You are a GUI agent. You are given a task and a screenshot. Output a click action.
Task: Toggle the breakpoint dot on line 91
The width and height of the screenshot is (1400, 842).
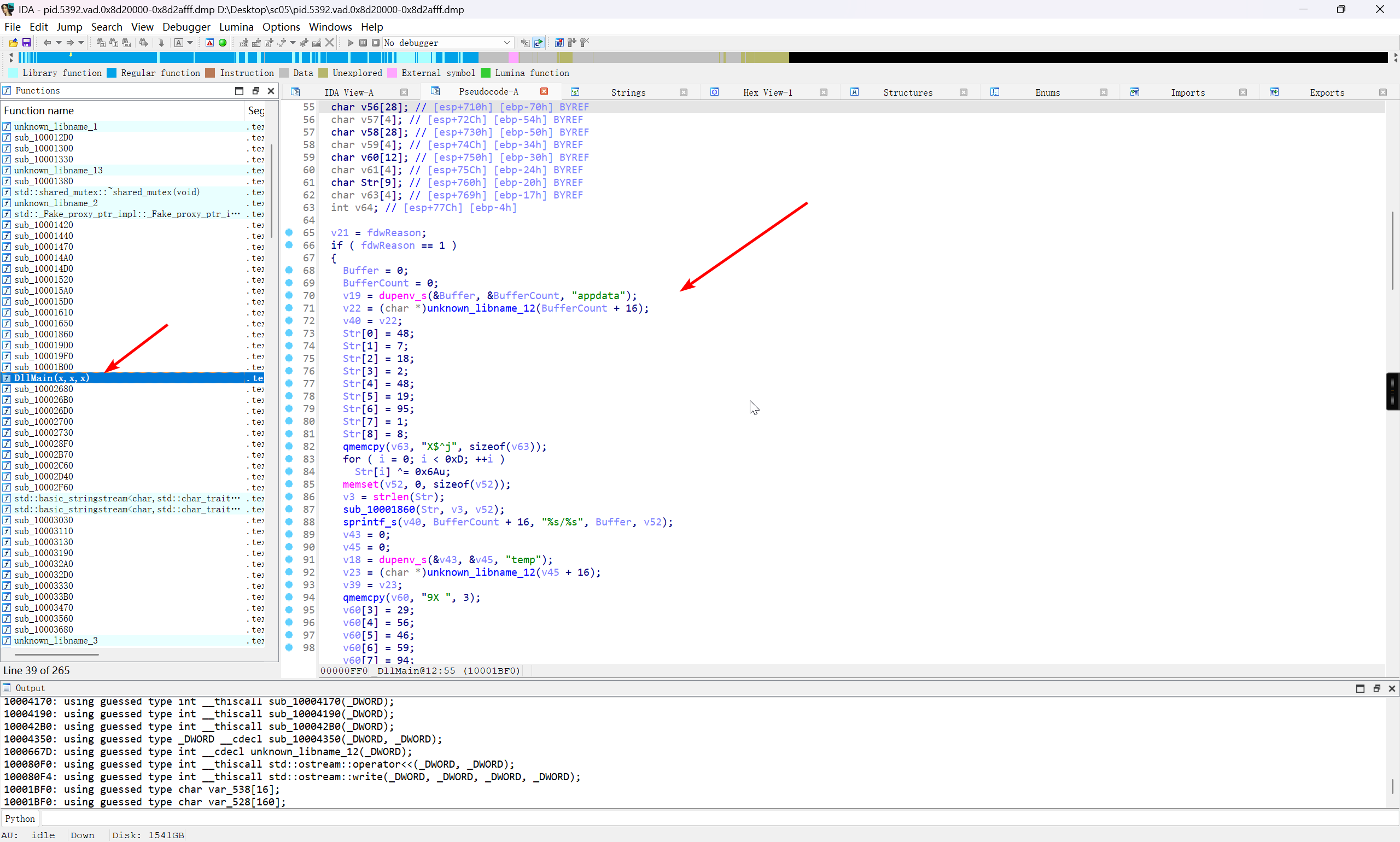[289, 559]
